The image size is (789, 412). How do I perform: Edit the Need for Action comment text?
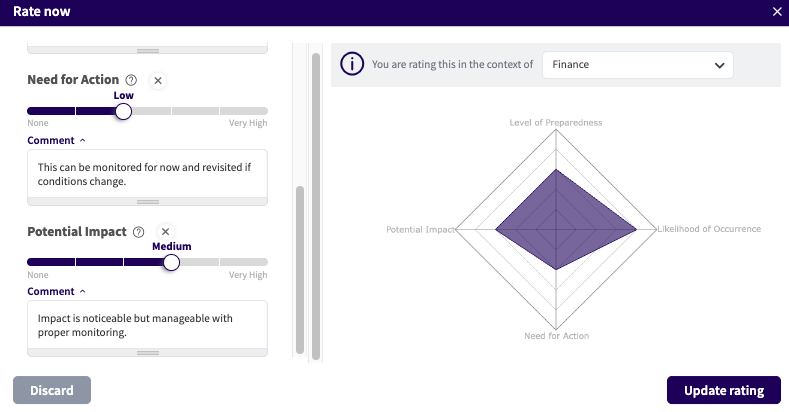click(x=147, y=174)
